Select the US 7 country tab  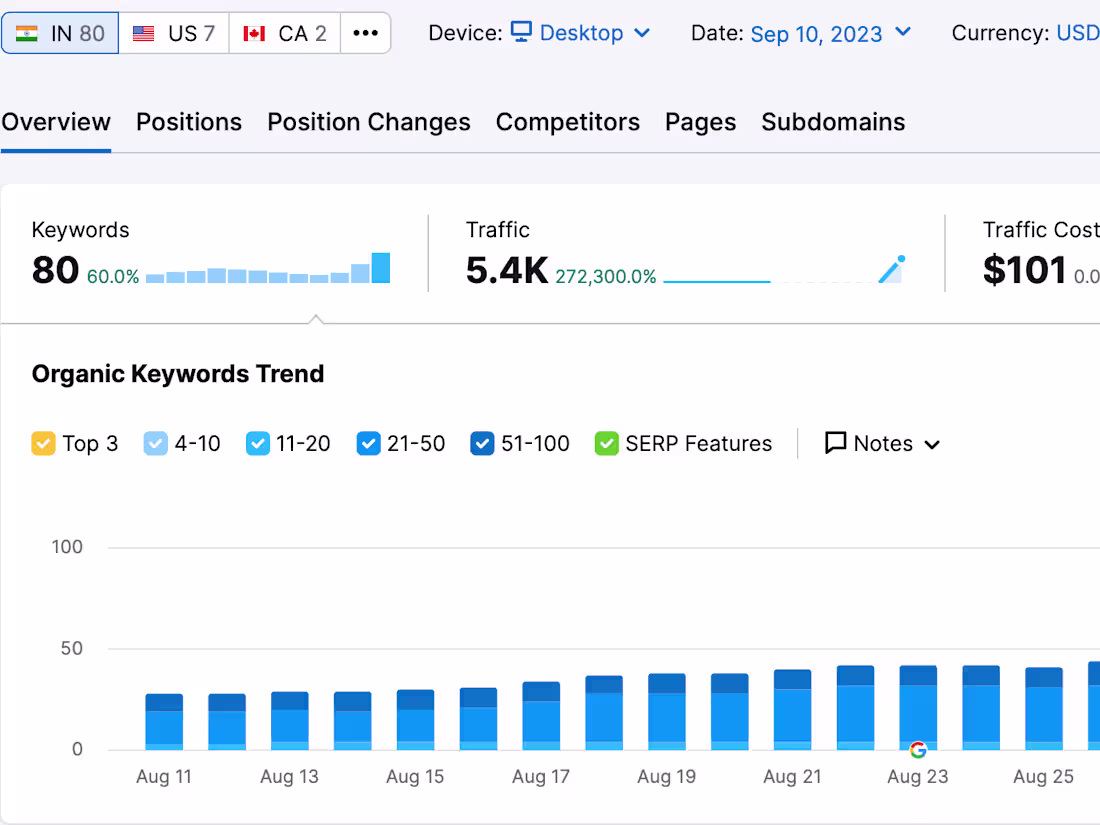click(x=174, y=32)
